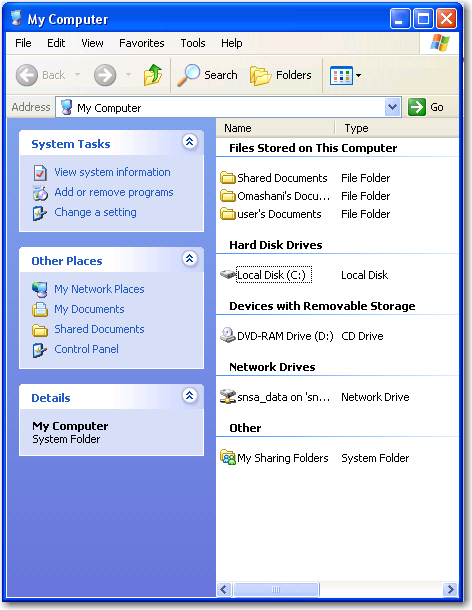The width and height of the screenshot is (472, 610).
Task: Collapse the Other Places panel
Action: click(190, 258)
